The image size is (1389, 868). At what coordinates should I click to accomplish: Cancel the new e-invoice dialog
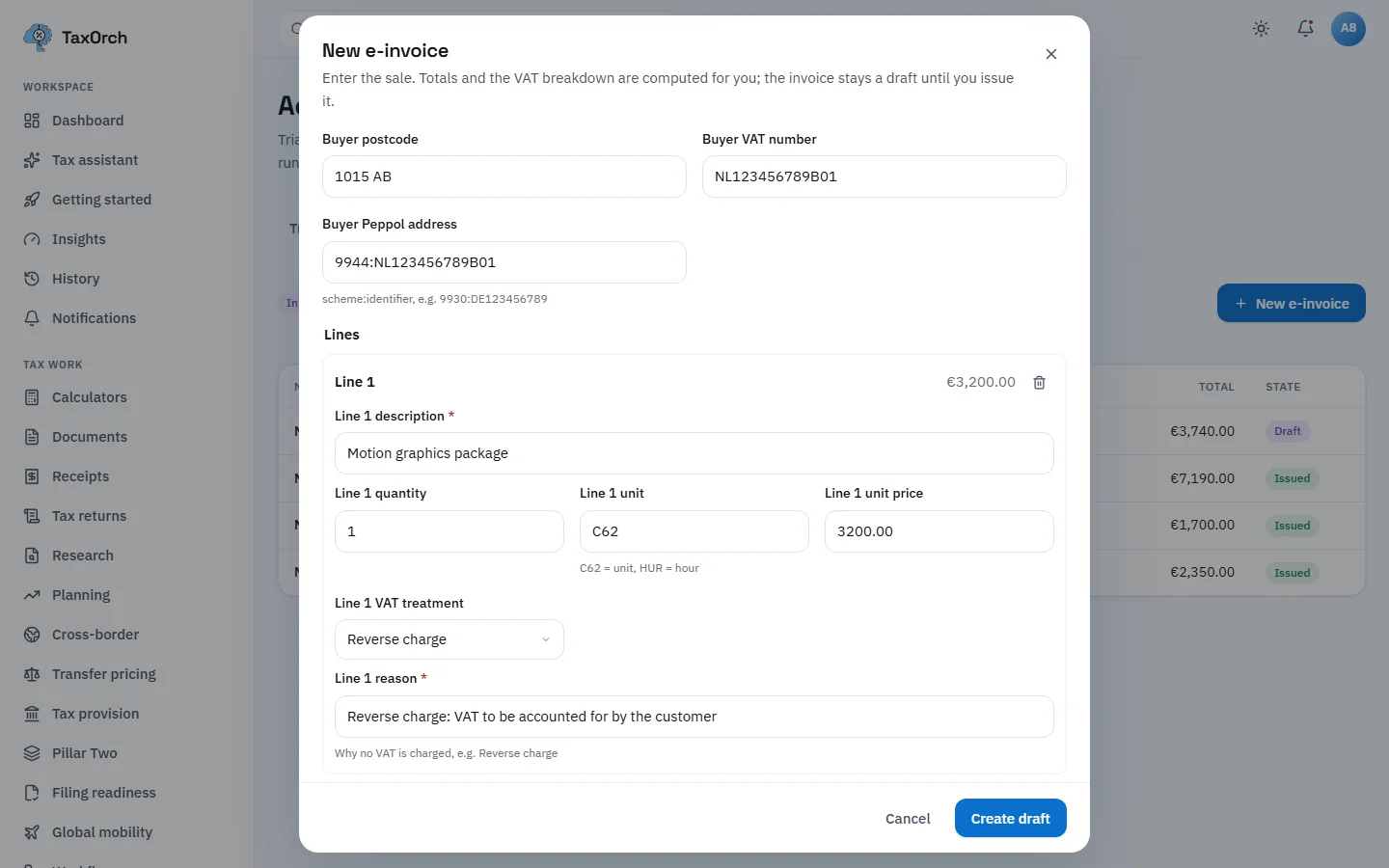(908, 818)
